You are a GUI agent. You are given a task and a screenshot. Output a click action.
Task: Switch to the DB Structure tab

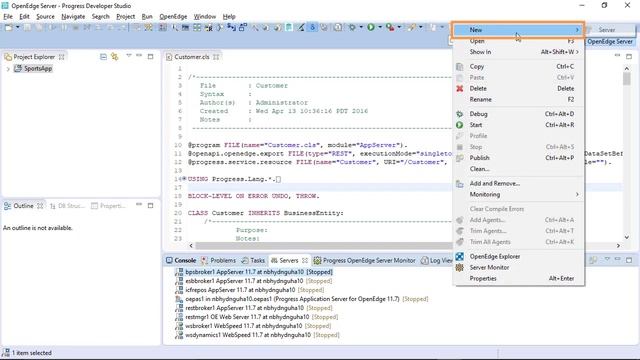point(67,206)
